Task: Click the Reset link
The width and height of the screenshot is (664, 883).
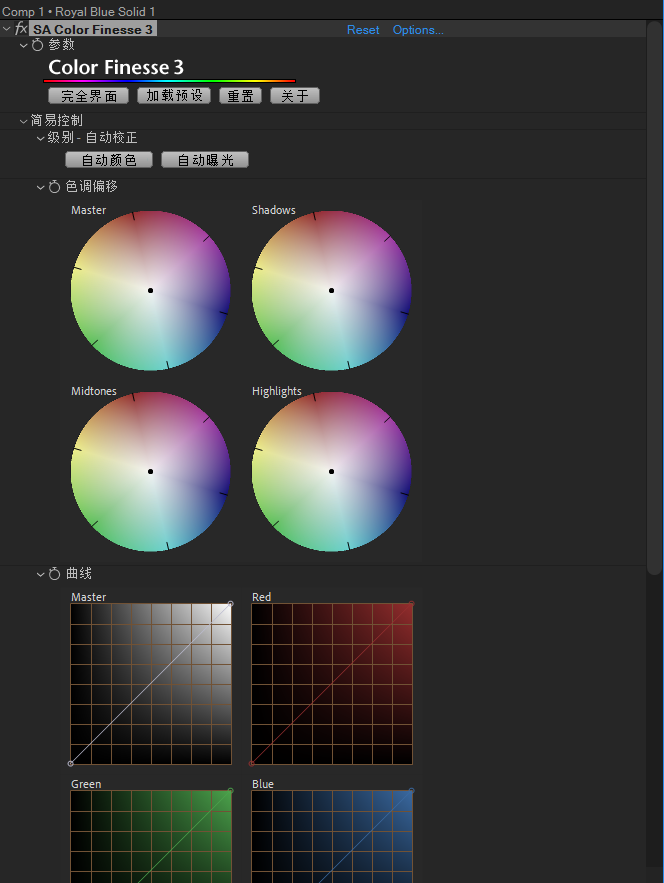Action: [x=363, y=30]
